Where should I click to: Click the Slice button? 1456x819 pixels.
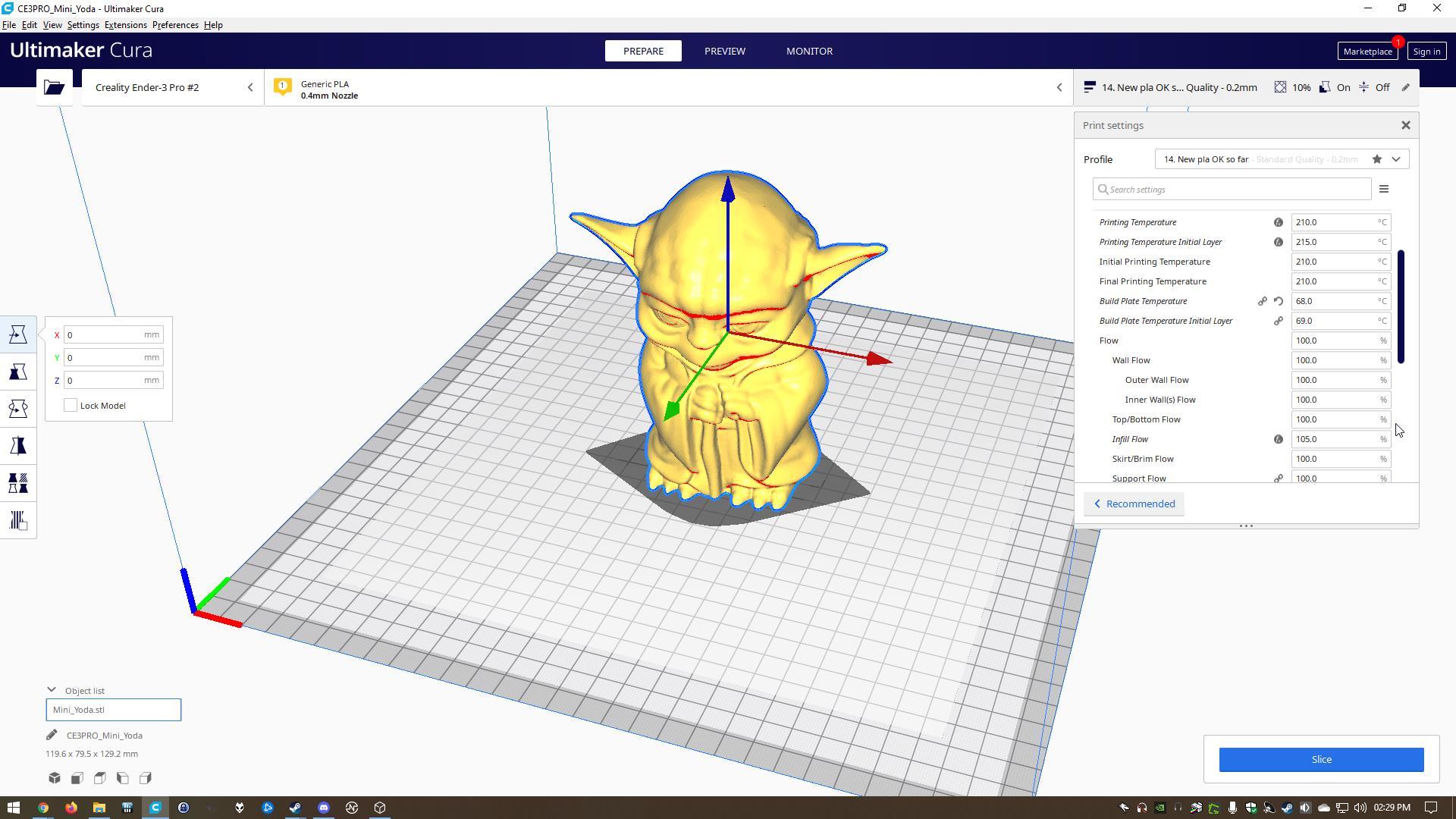tap(1320, 759)
